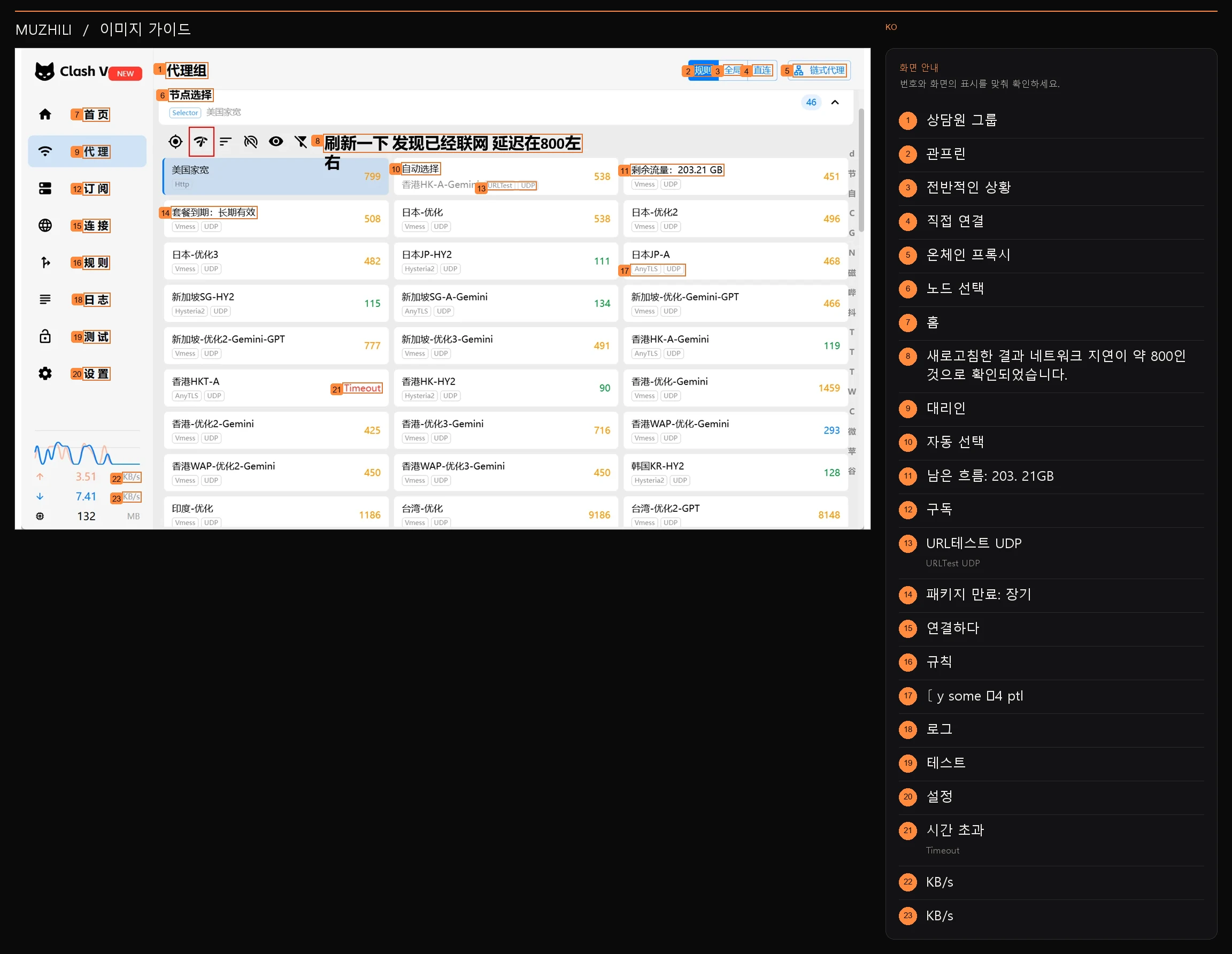
Task: Select the 香港HK-A-Gemini node card
Action: [x=735, y=345]
